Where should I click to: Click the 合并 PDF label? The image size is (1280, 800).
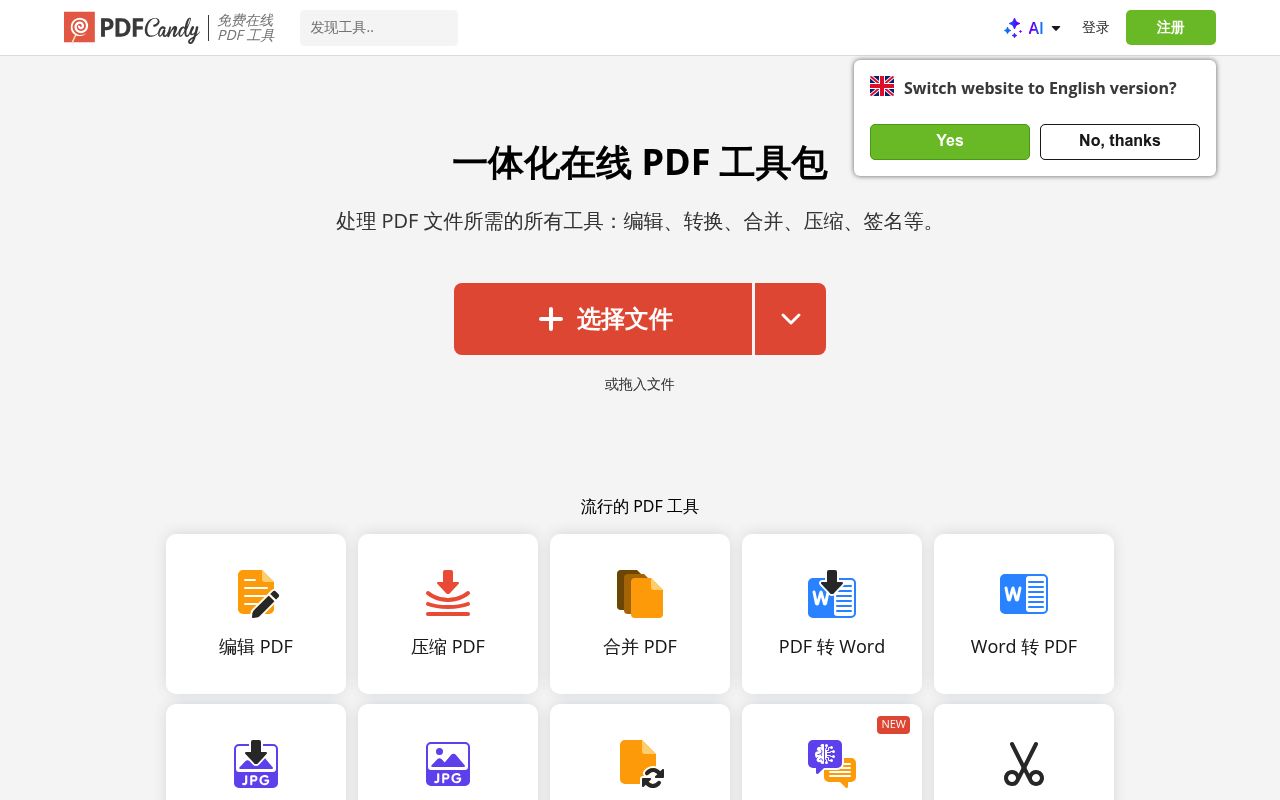click(x=640, y=647)
